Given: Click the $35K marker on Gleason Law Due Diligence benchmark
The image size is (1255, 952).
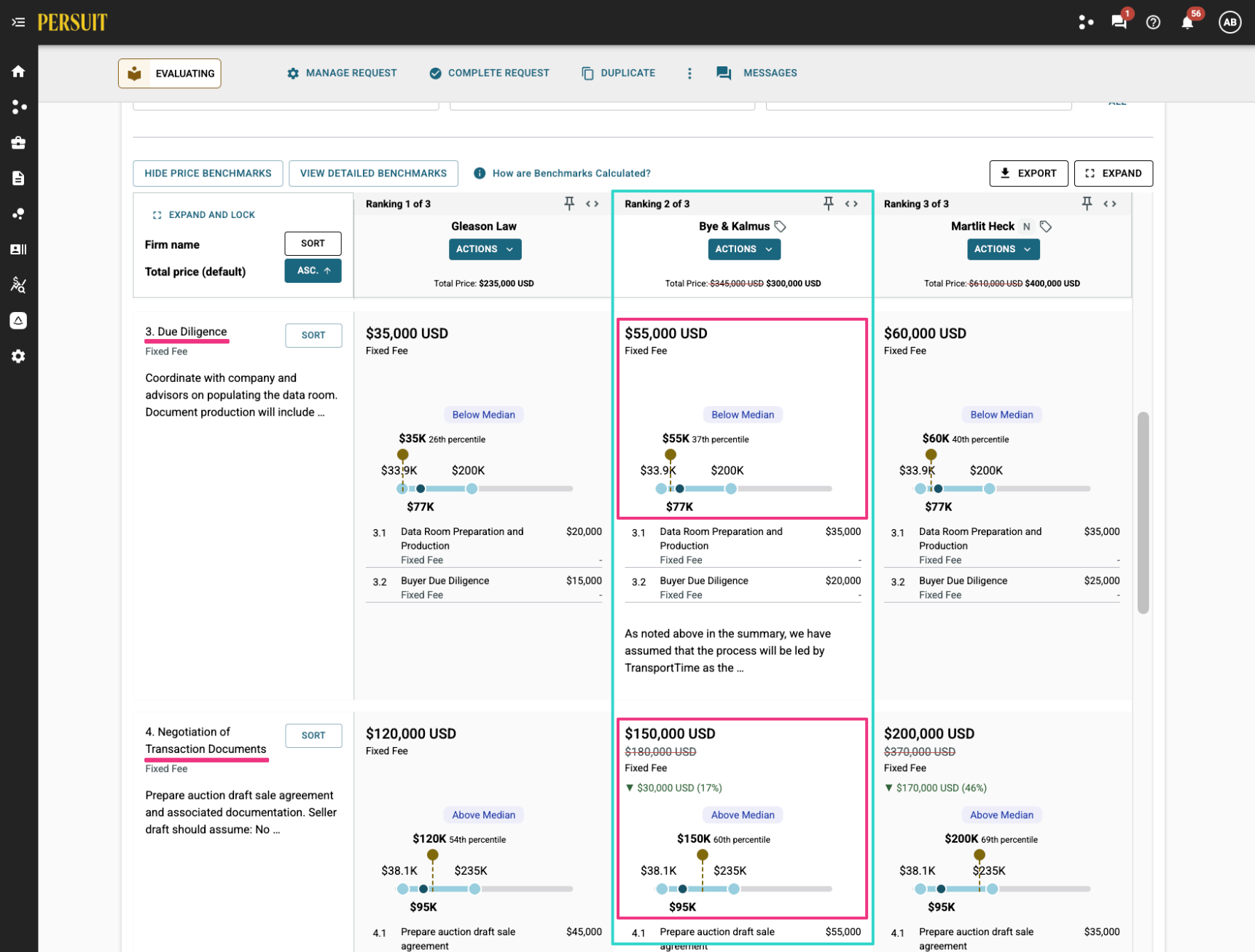Looking at the screenshot, I should point(402,455).
